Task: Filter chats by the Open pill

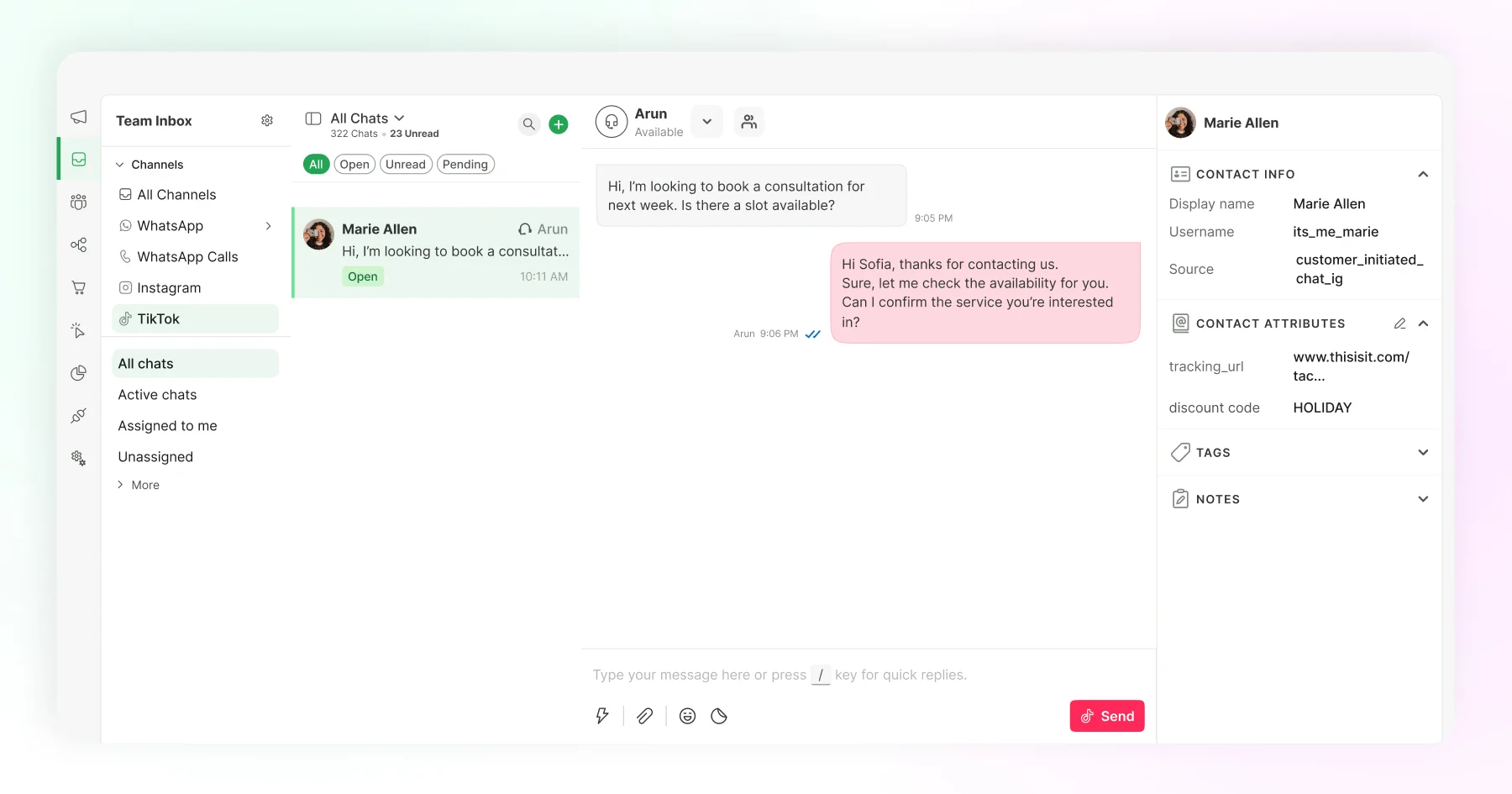Action: [354, 165]
